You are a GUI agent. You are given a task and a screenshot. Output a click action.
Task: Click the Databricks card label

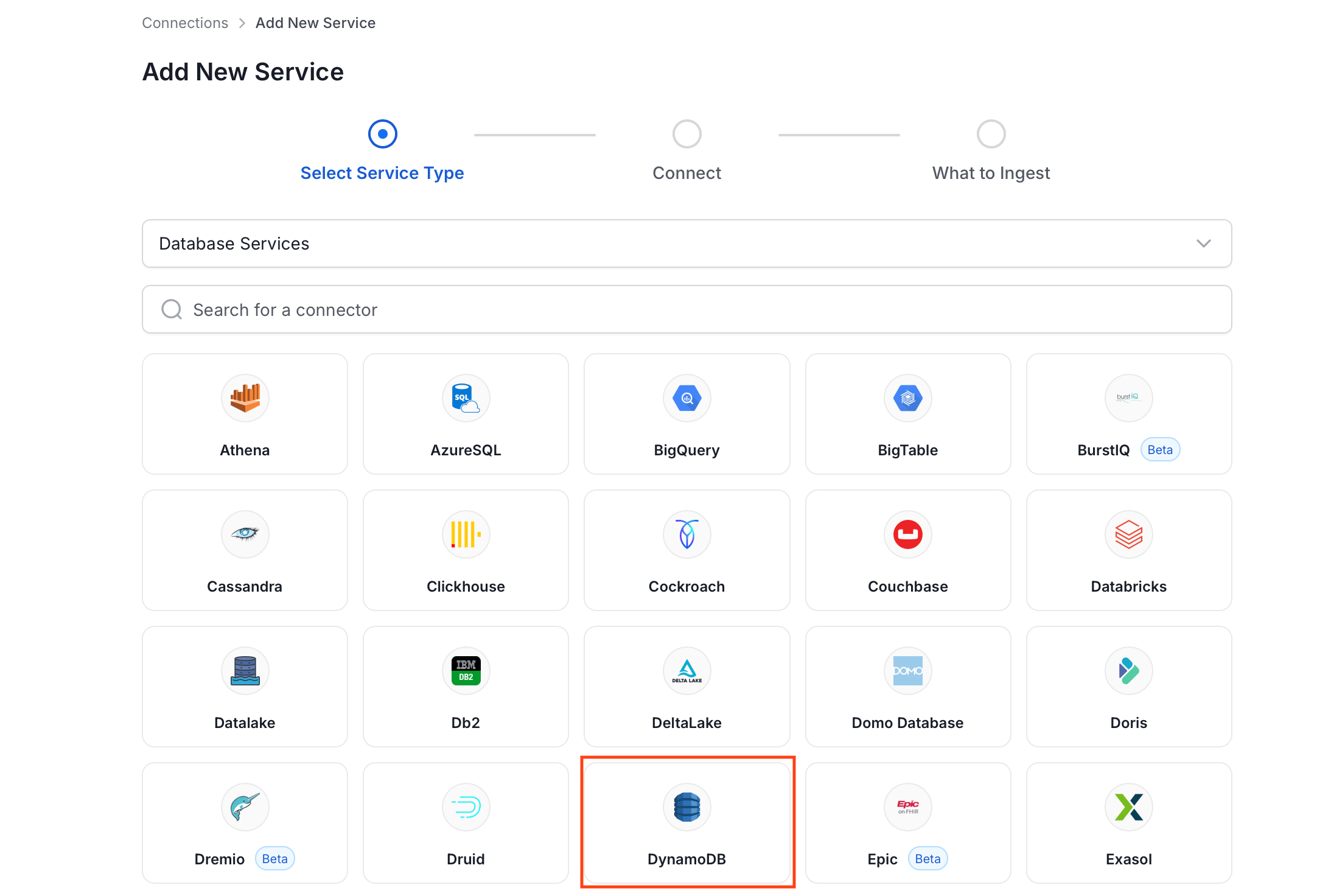click(x=1129, y=587)
